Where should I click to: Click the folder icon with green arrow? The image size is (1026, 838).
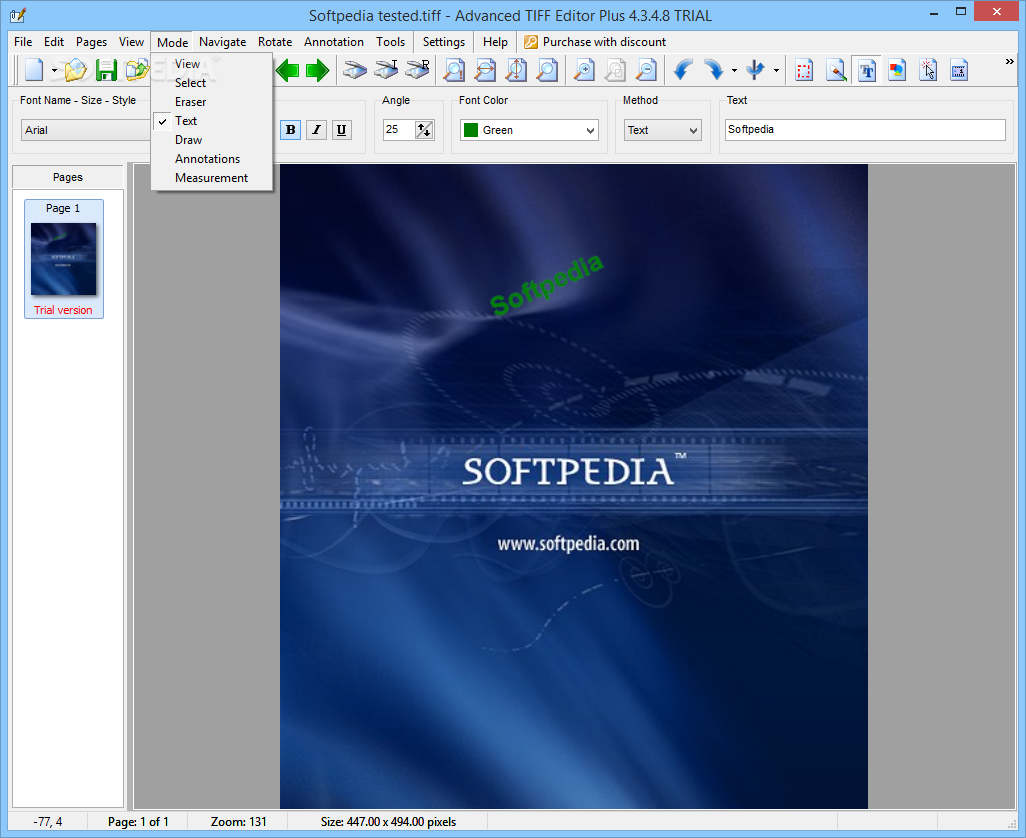pyautogui.click(x=137, y=70)
